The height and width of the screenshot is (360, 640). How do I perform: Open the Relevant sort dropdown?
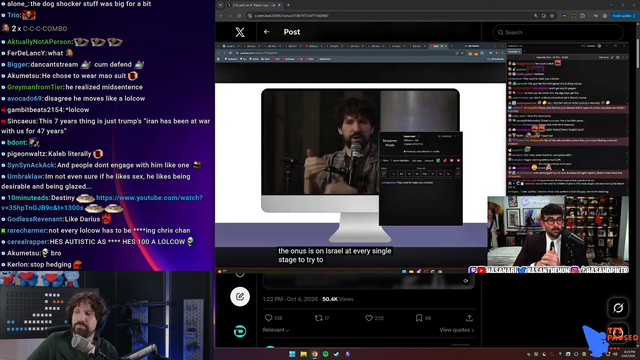click(x=276, y=330)
